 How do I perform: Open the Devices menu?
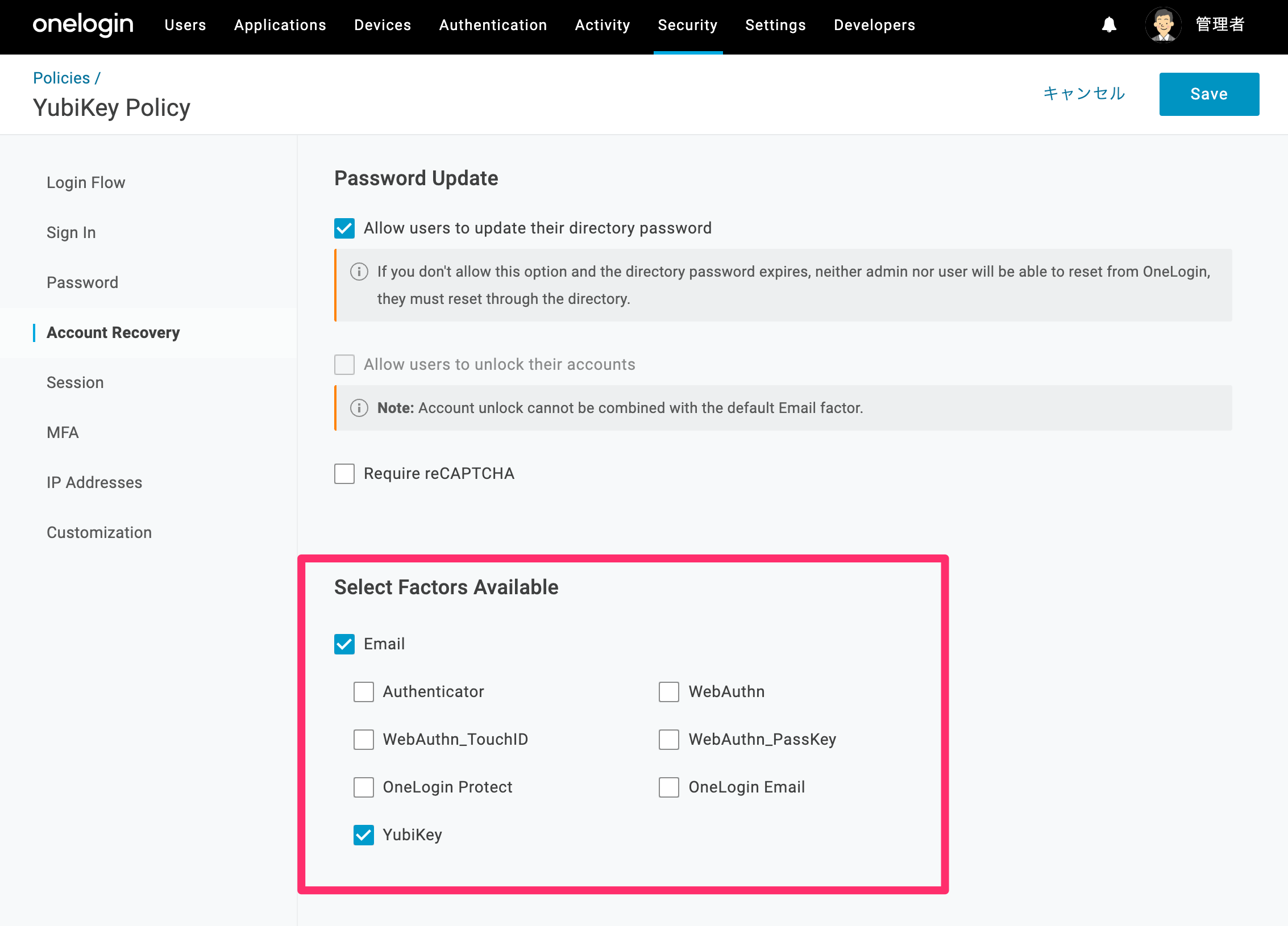383,25
